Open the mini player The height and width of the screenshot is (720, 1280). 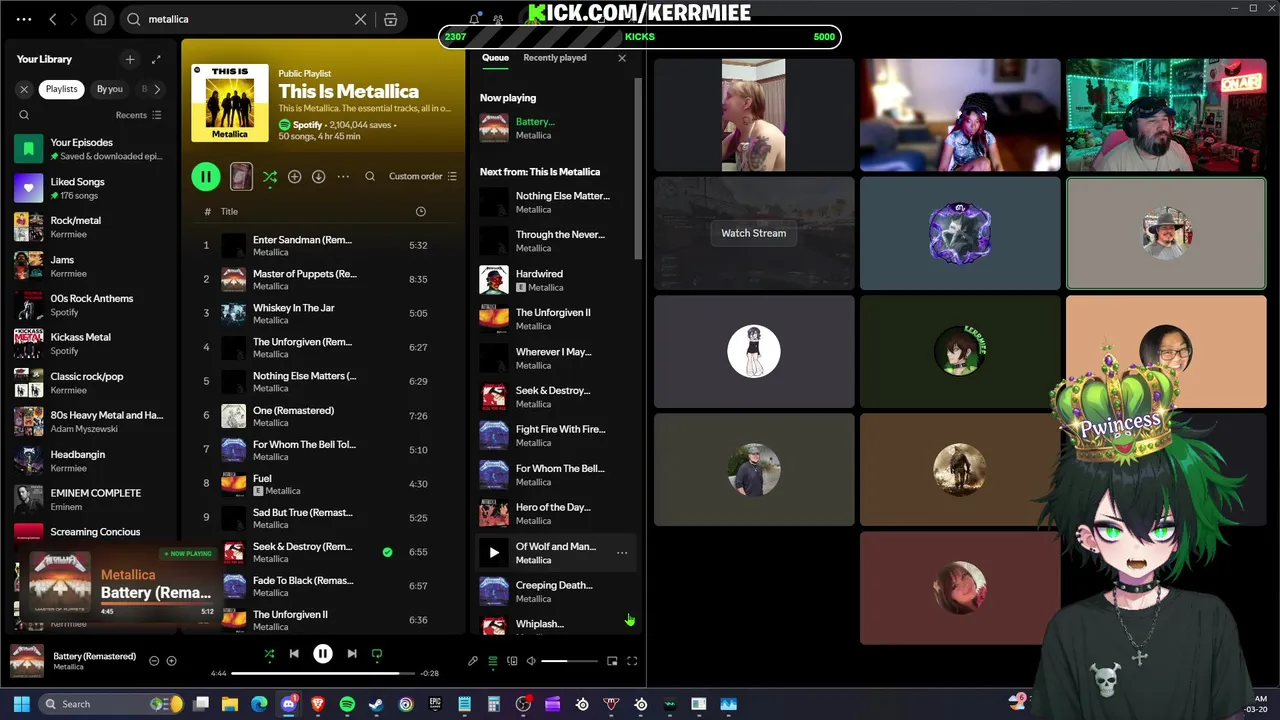tap(612, 661)
